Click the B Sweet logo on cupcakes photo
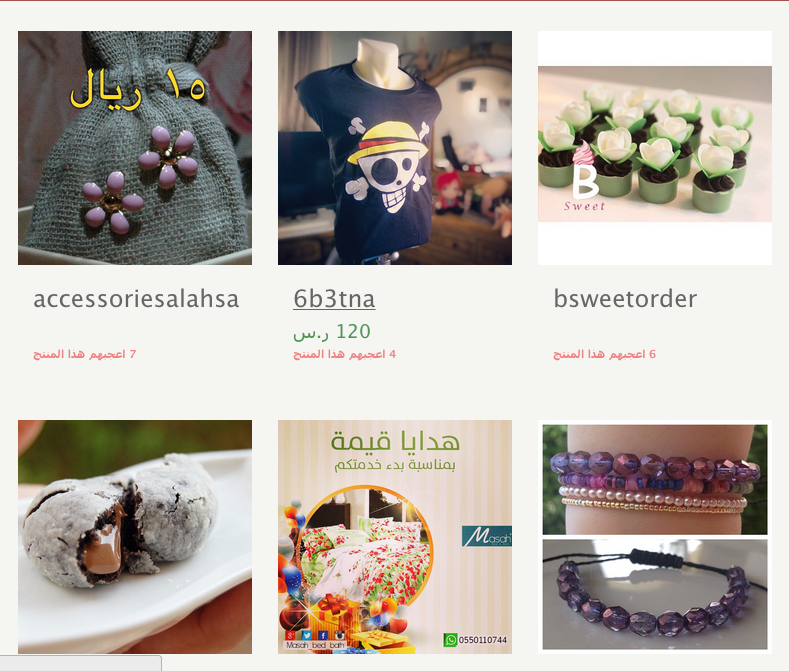 pos(584,177)
